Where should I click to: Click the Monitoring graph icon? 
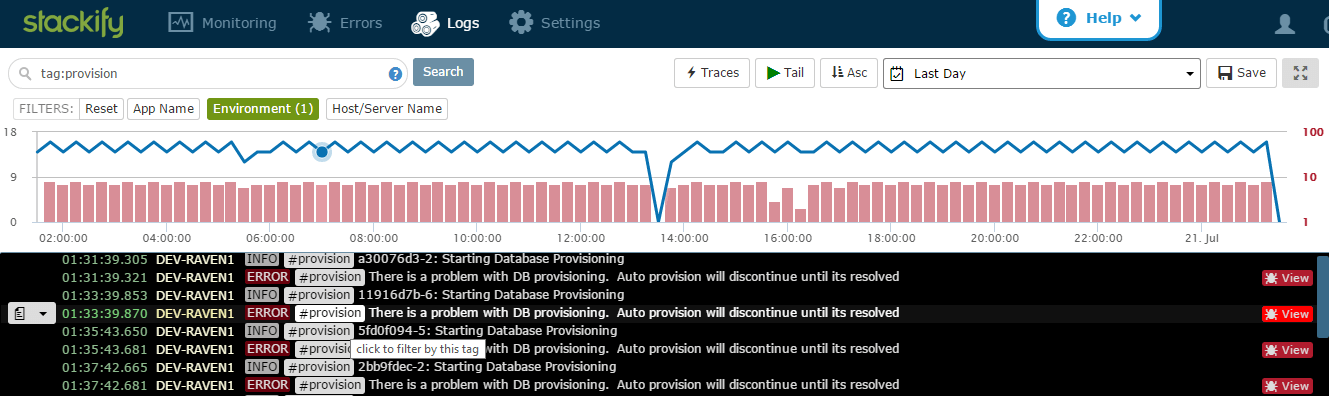tap(180, 22)
